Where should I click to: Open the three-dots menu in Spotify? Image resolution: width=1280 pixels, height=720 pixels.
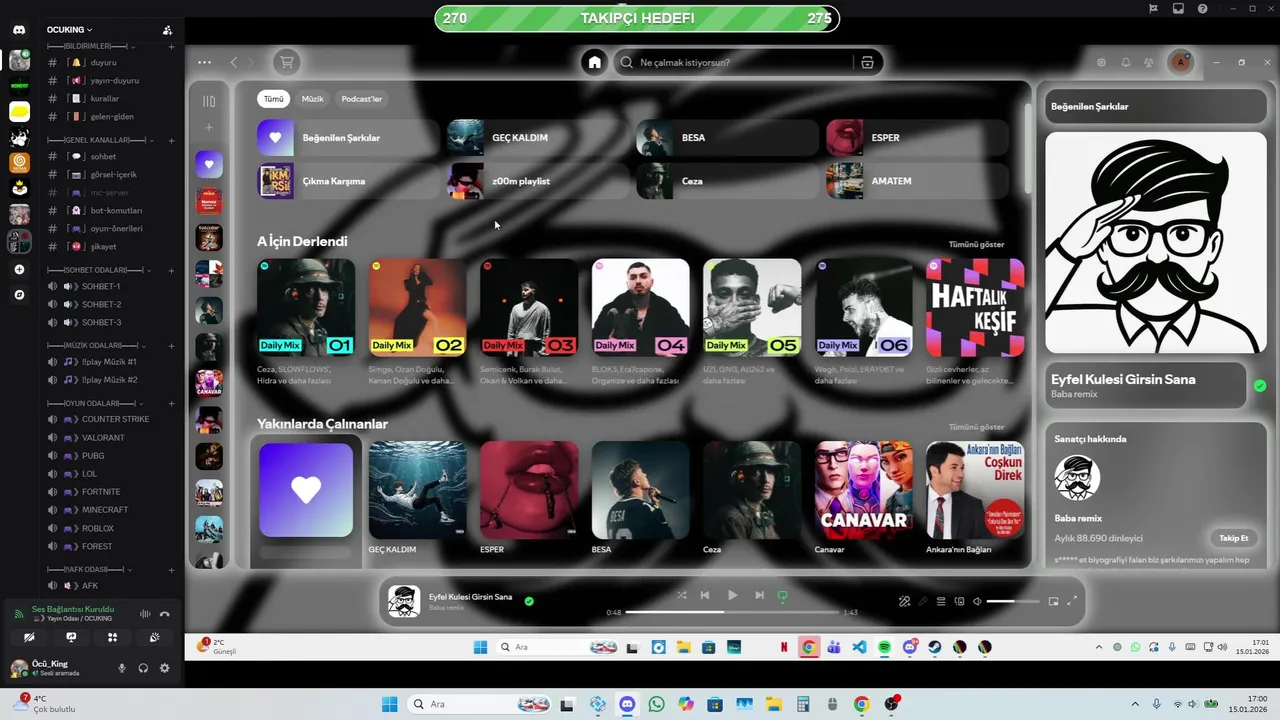click(205, 62)
